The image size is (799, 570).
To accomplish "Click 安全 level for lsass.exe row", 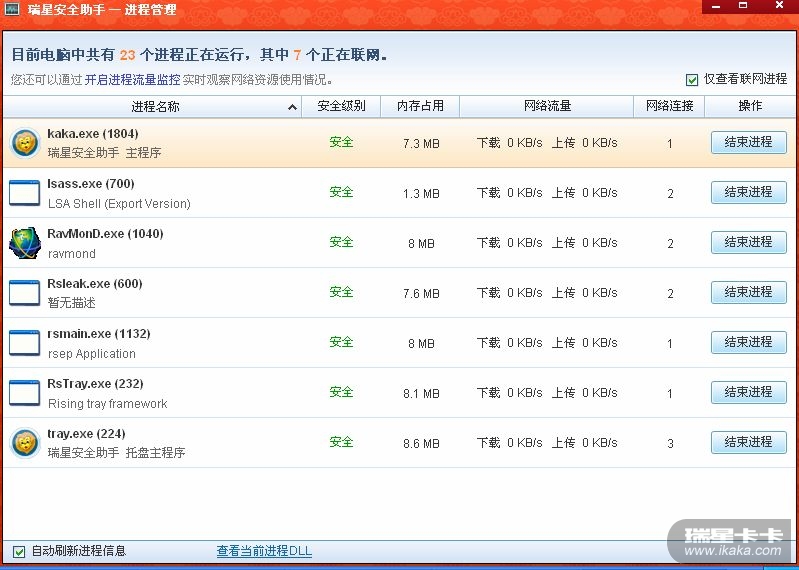I will pos(341,192).
